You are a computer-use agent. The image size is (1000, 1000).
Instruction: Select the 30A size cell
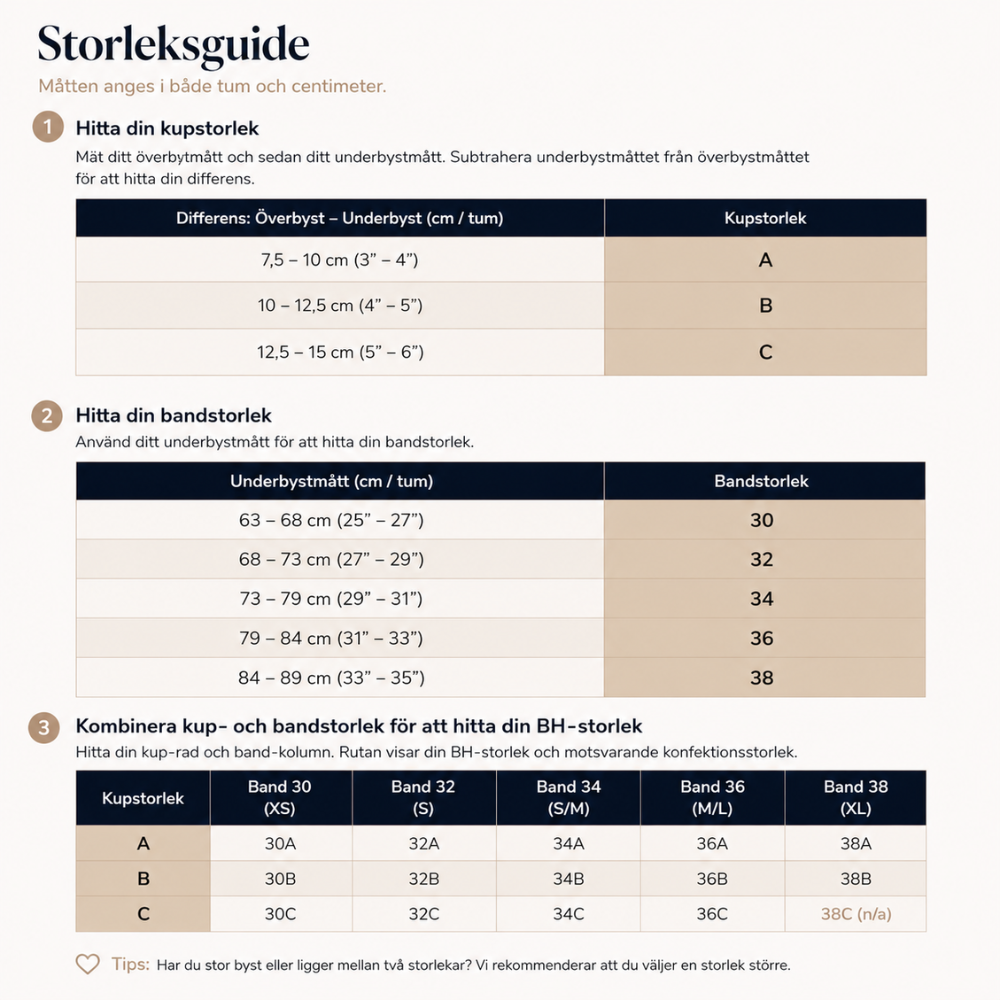point(281,843)
